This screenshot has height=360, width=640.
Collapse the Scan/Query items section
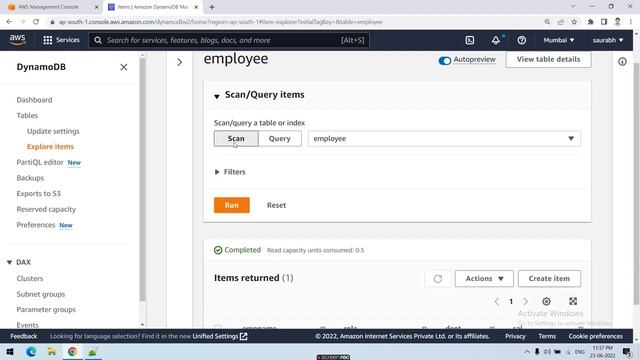(x=217, y=96)
